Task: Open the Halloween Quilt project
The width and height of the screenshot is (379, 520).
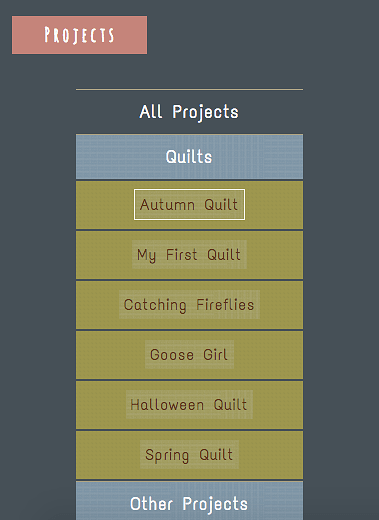Action: pyautogui.click(x=189, y=404)
